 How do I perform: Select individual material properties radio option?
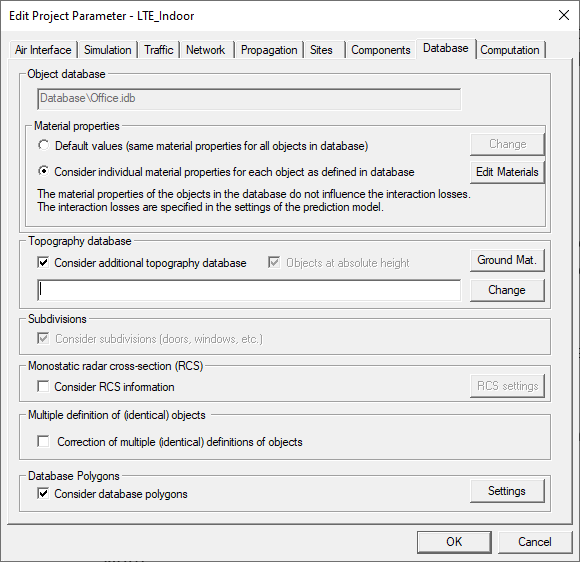44,171
